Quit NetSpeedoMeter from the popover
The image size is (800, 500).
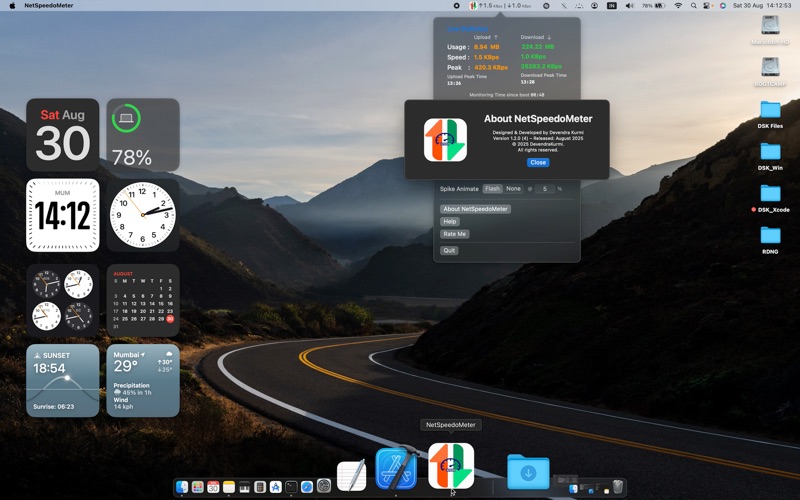click(x=449, y=251)
